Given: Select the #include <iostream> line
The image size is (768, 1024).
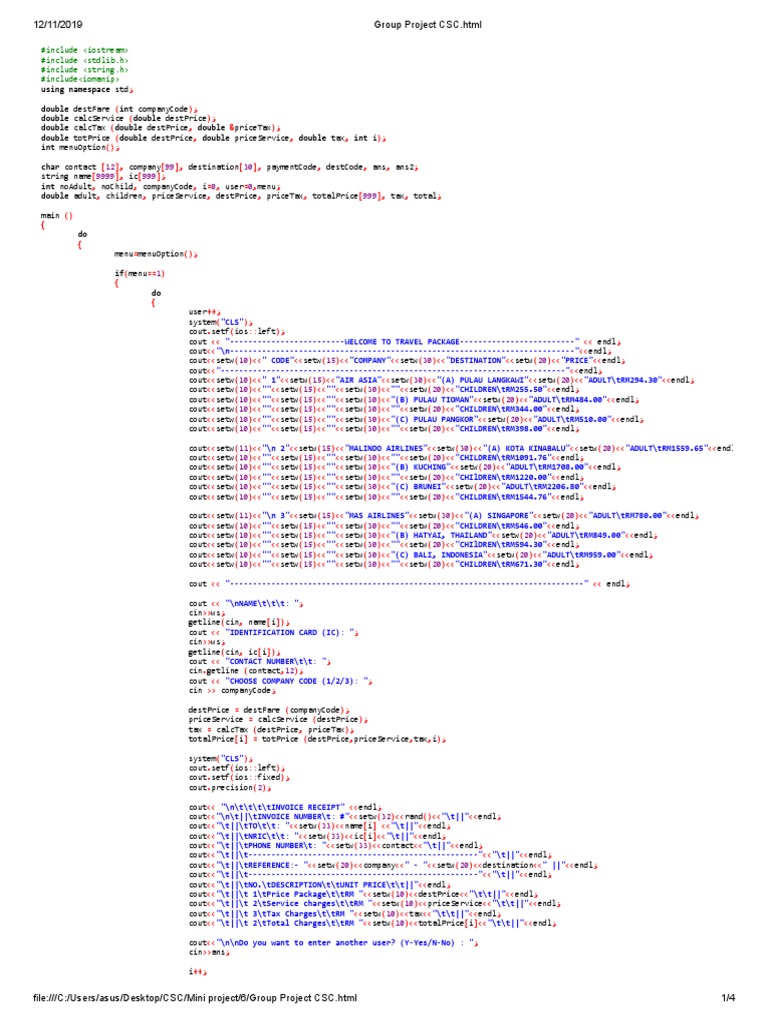Looking at the screenshot, I should coord(84,50).
